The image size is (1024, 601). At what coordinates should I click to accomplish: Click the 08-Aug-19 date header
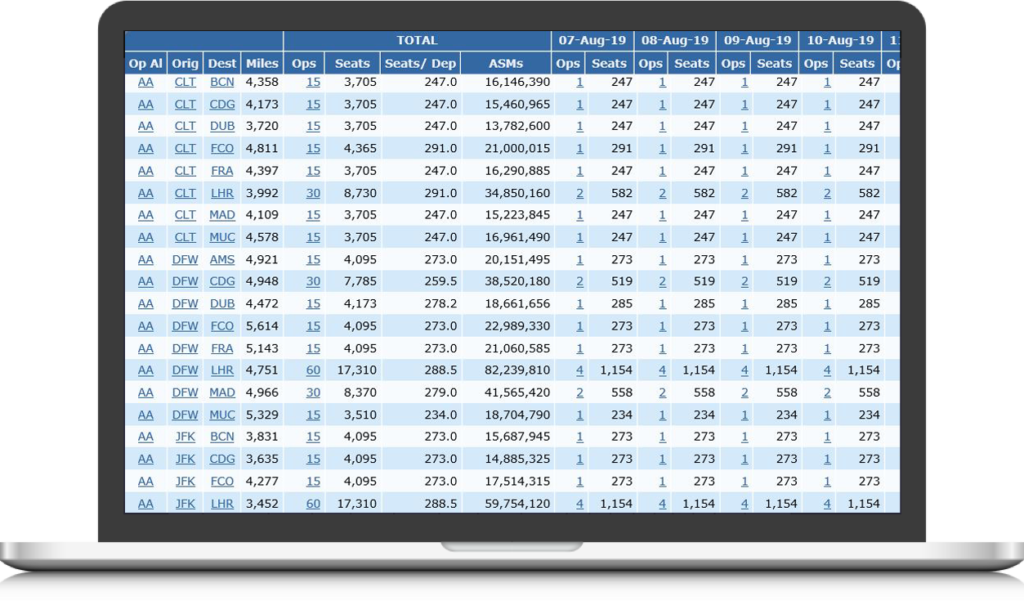point(675,41)
